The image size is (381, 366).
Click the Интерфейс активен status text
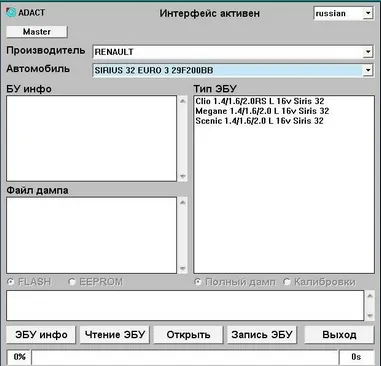point(210,13)
